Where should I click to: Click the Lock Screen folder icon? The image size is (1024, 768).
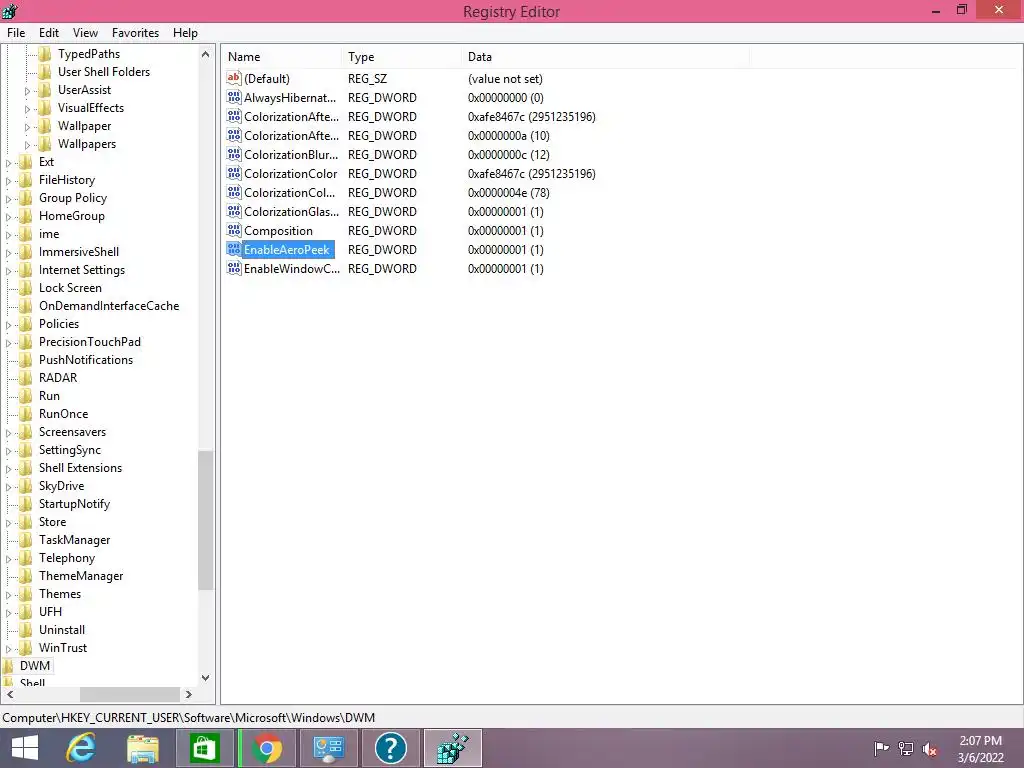25,288
